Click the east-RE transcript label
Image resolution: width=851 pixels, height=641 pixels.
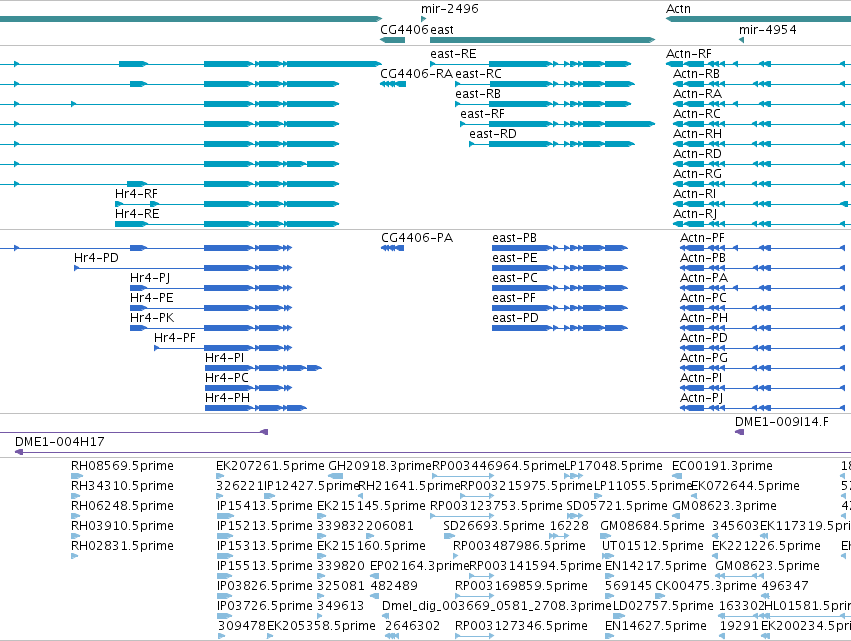point(453,54)
